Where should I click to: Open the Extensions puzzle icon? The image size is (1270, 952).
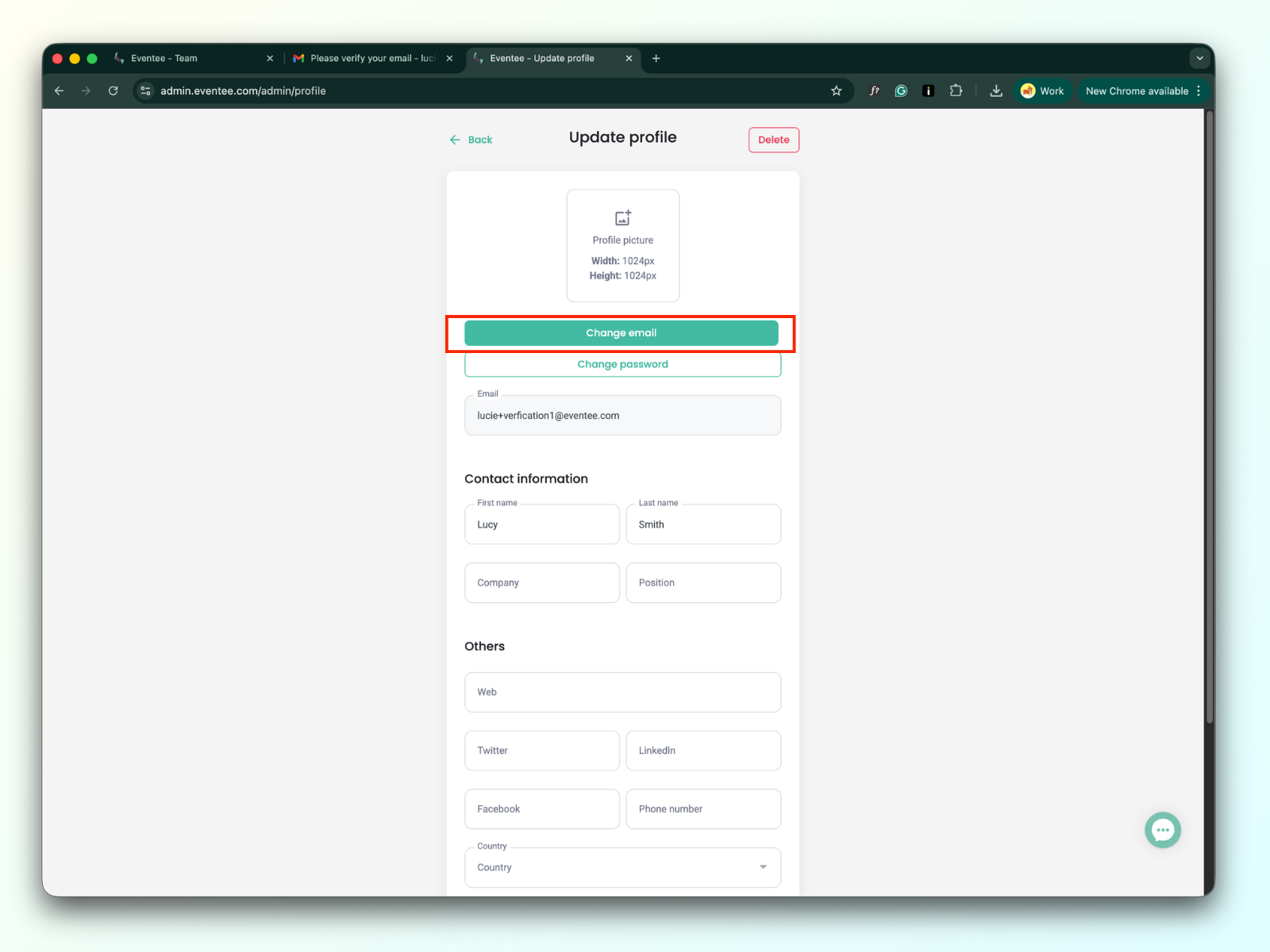click(x=956, y=91)
